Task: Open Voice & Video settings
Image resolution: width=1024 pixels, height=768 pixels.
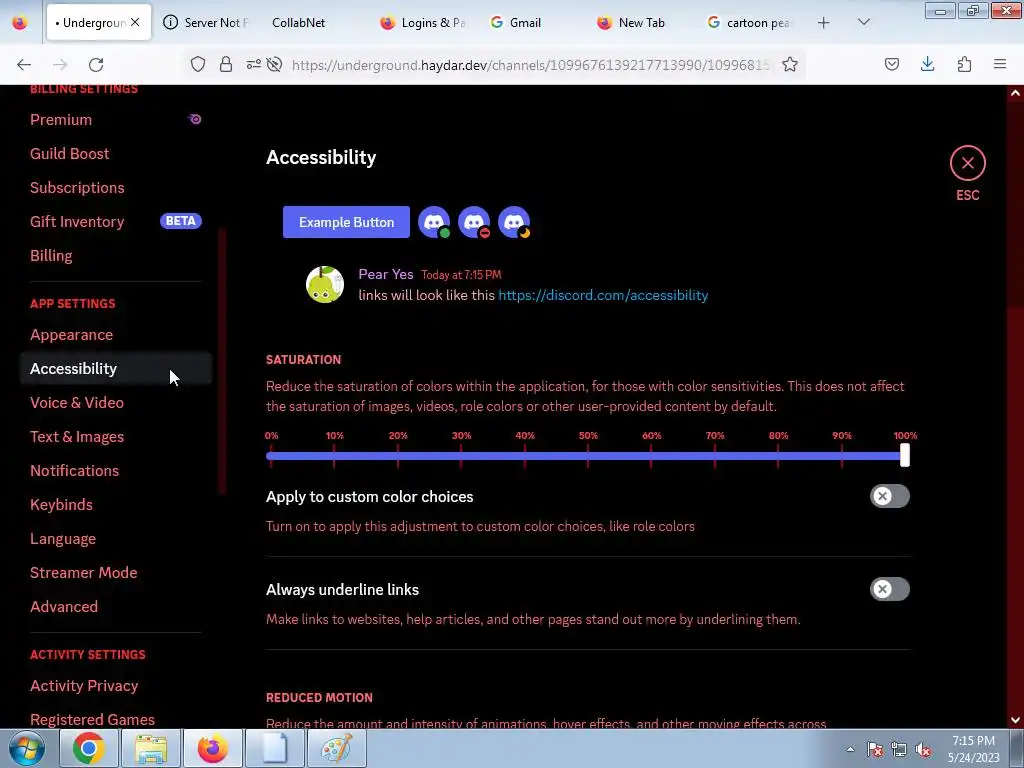Action: tap(116, 402)
